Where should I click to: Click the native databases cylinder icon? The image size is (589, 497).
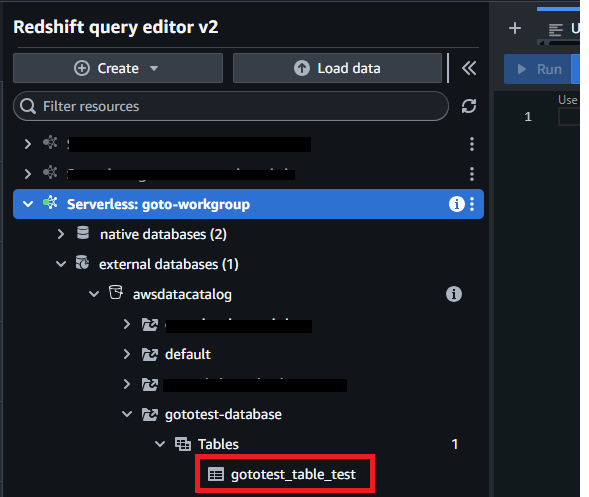point(83,233)
